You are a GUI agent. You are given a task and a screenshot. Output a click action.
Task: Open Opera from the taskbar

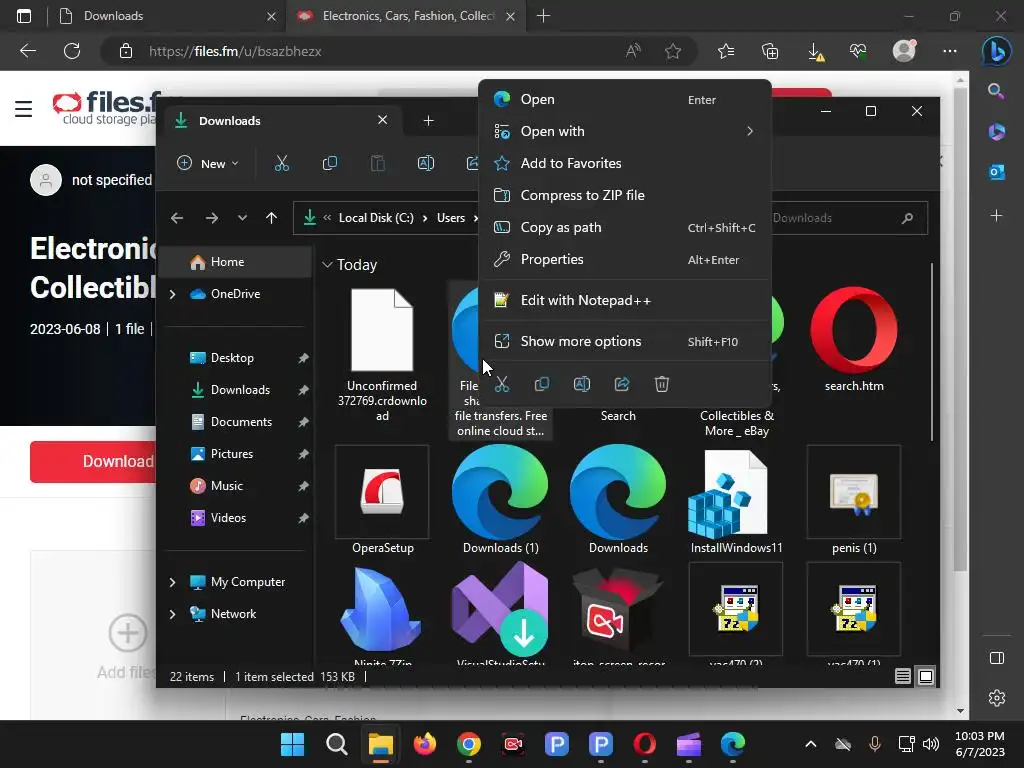pyautogui.click(x=645, y=744)
